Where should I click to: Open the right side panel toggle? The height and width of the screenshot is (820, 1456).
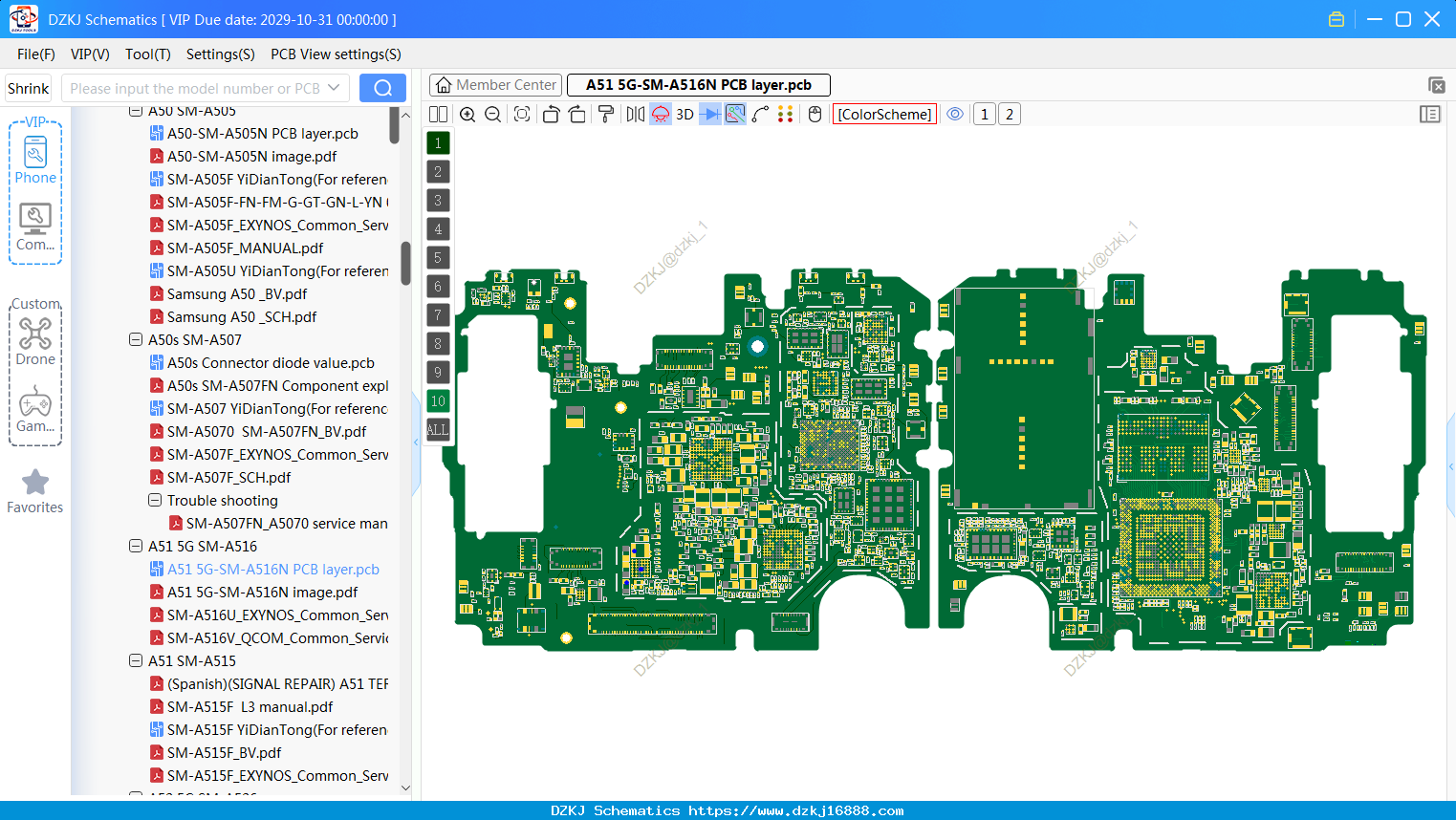click(x=1430, y=115)
